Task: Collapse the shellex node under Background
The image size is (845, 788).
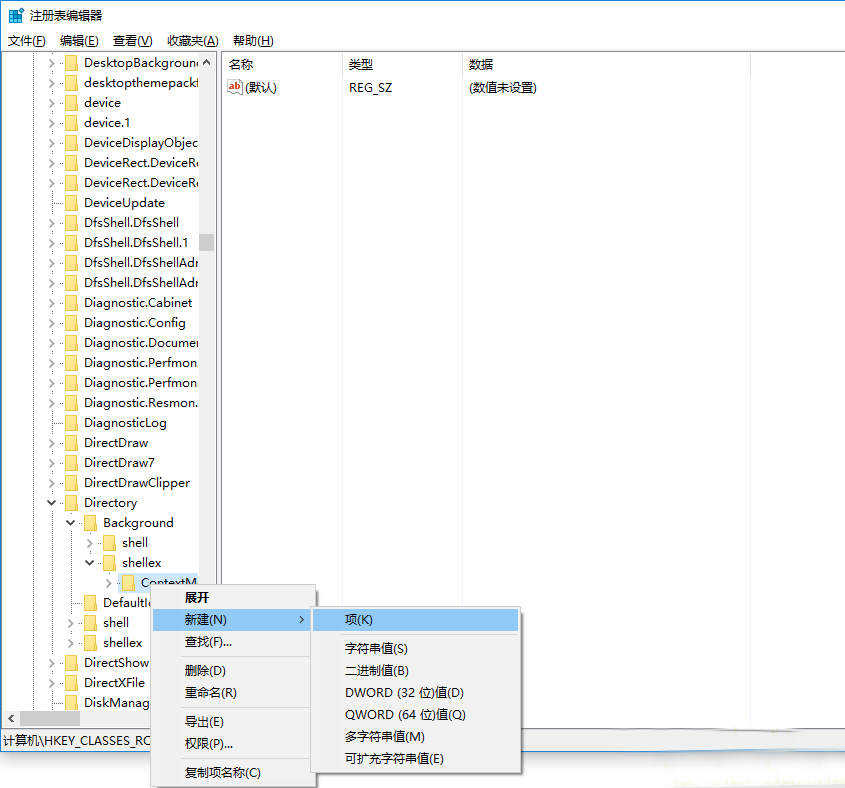Action: 90,563
